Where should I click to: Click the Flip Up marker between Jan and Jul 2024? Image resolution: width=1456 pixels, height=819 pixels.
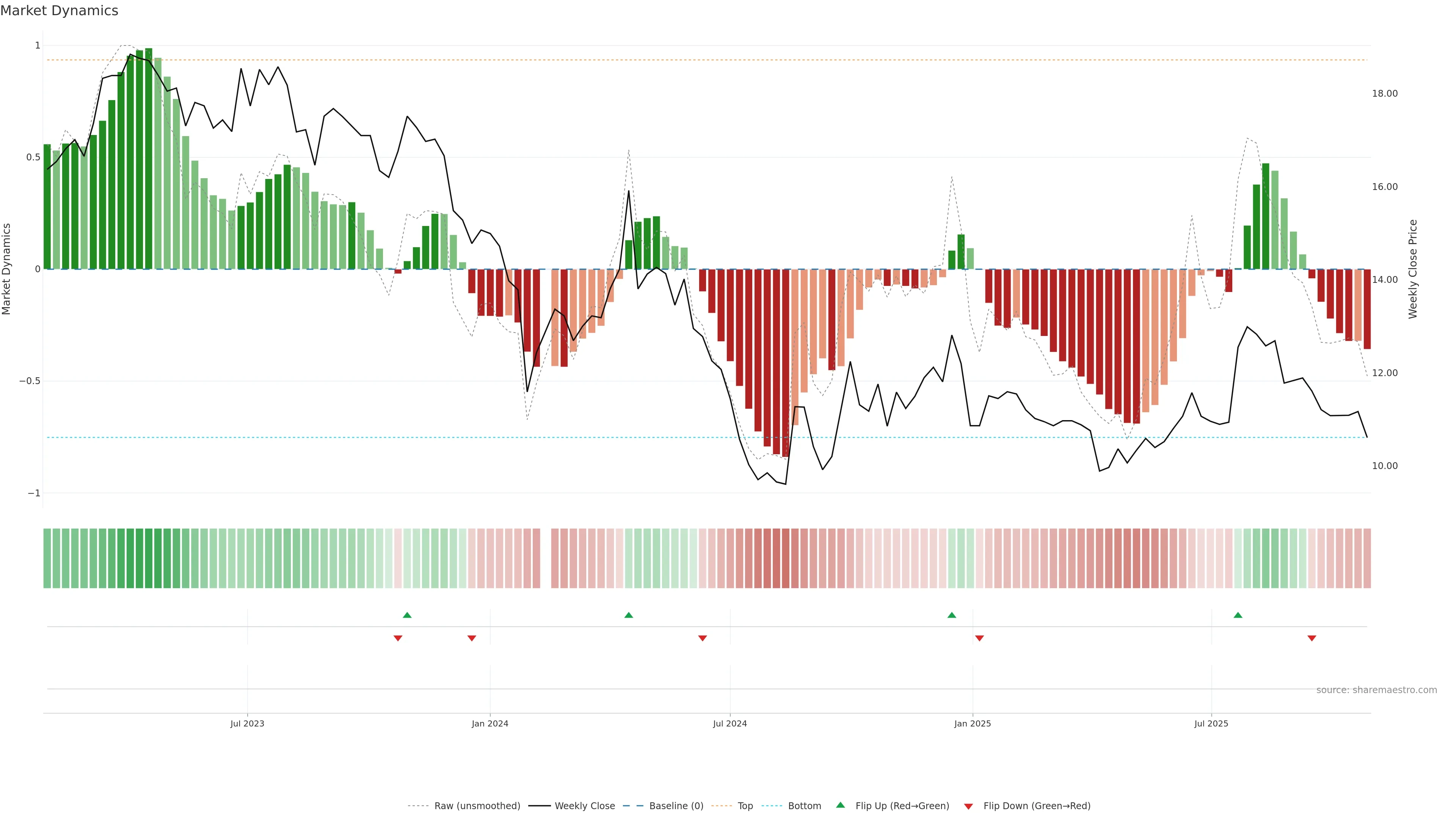click(629, 615)
